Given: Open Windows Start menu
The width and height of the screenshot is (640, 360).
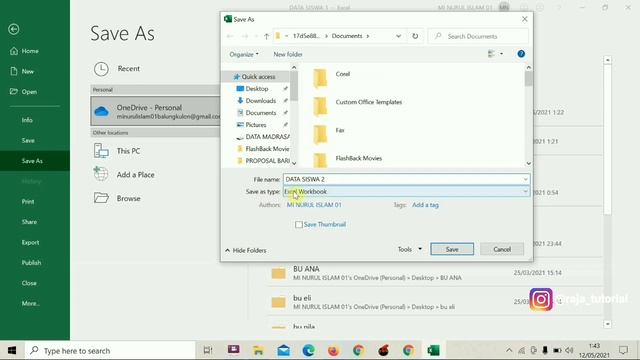Looking at the screenshot, I should click(12, 350).
